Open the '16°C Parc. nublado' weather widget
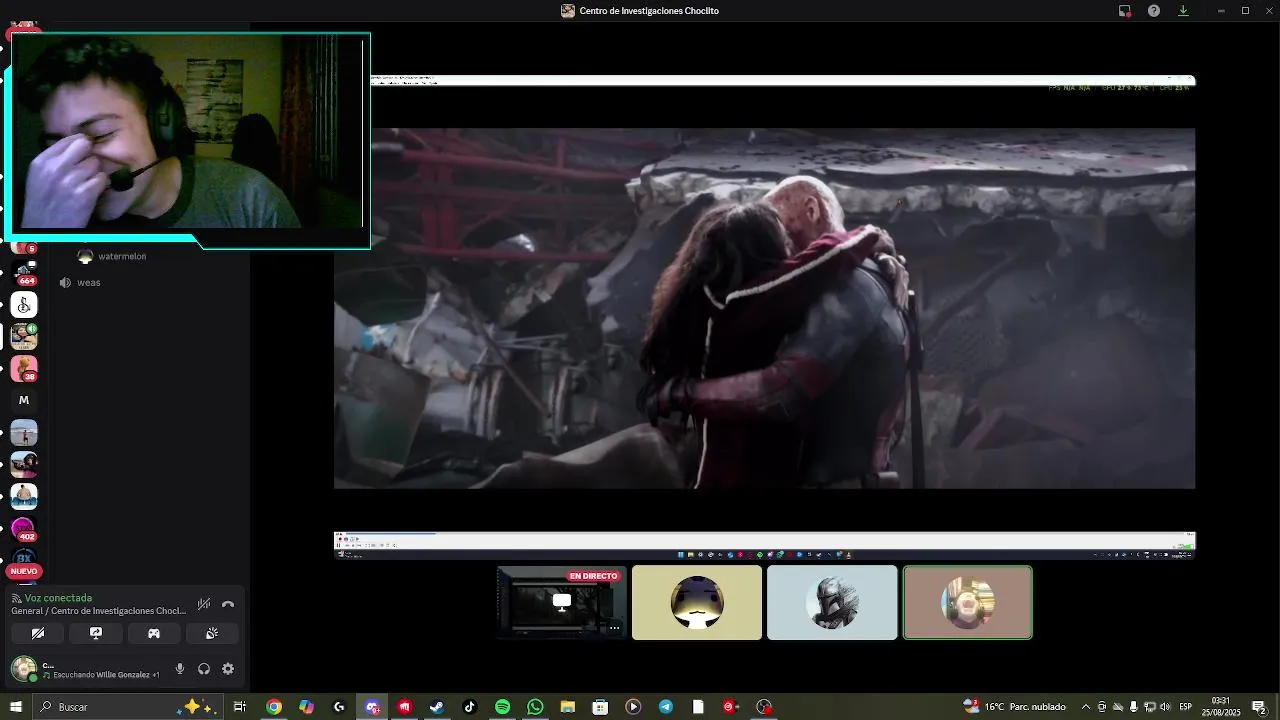Image resolution: width=1280 pixels, height=720 pixels. point(1015,707)
